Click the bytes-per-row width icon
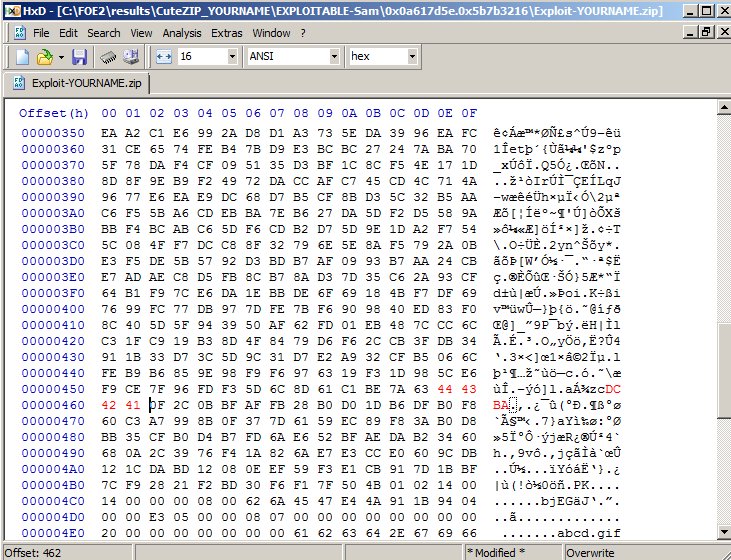The image size is (731, 560). coord(164,57)
